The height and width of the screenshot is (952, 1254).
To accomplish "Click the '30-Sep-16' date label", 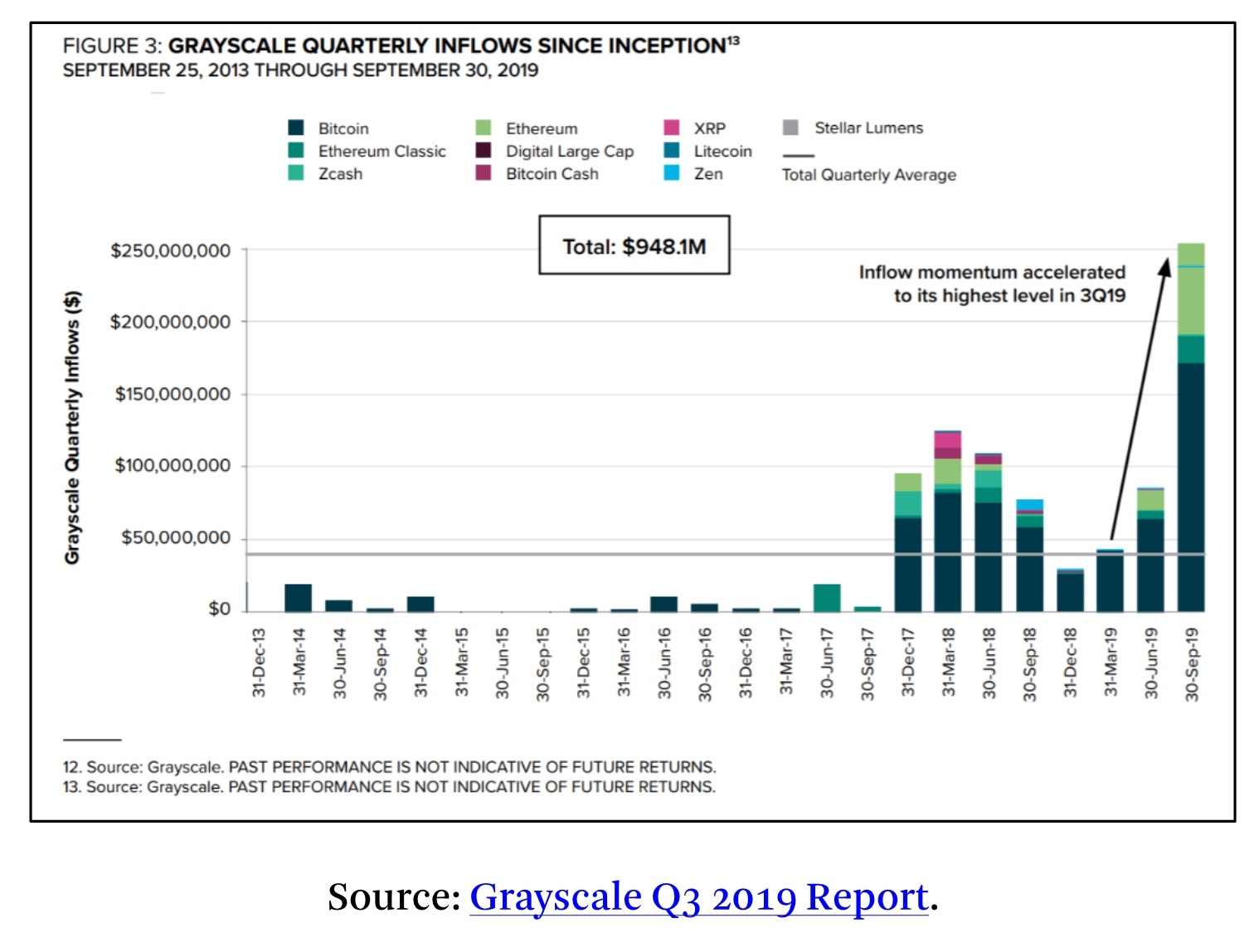I will tap(705, 664).
